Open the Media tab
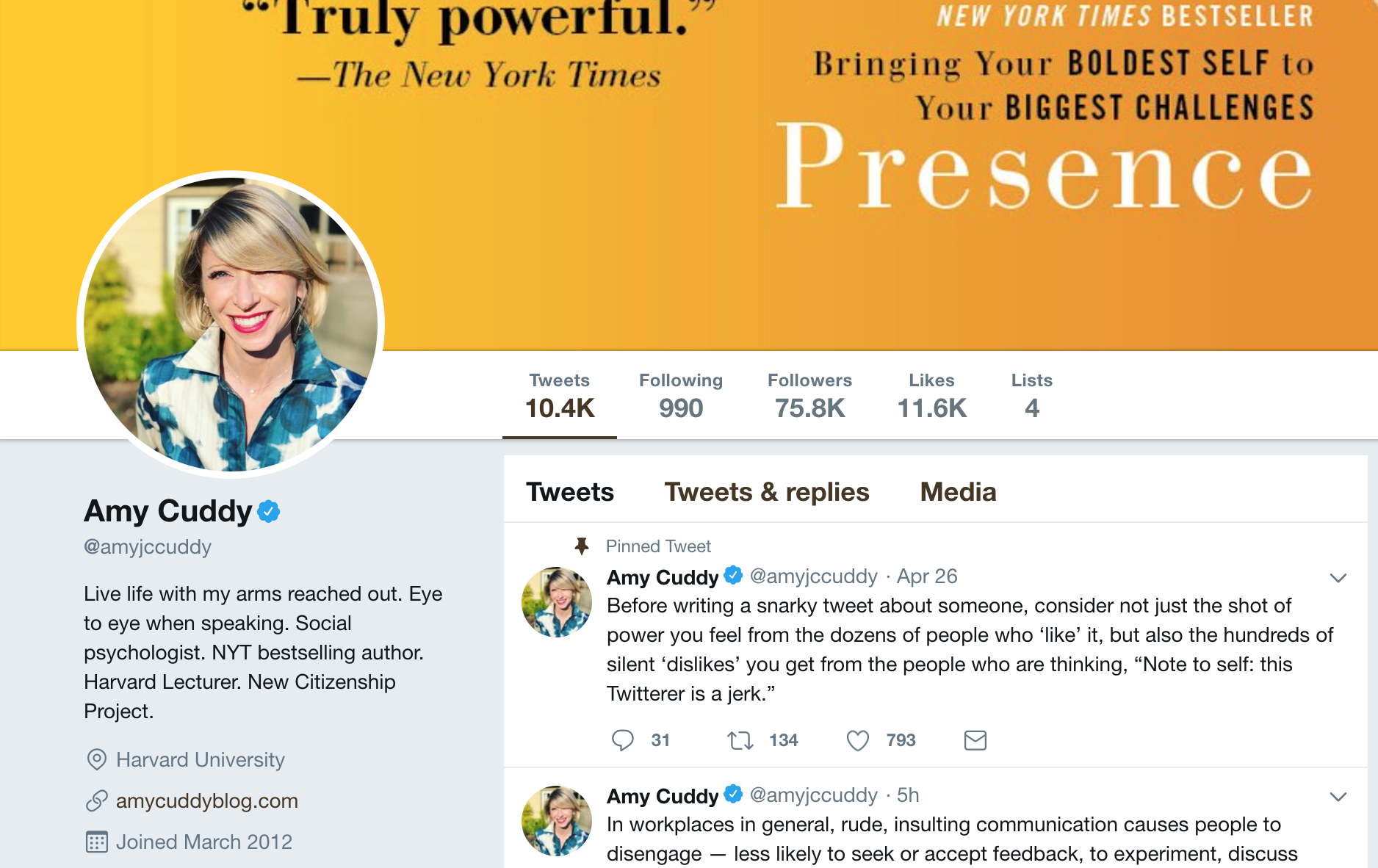This screenshot has width=1378, height=868. pyautogui.click(x=958, y=492)
